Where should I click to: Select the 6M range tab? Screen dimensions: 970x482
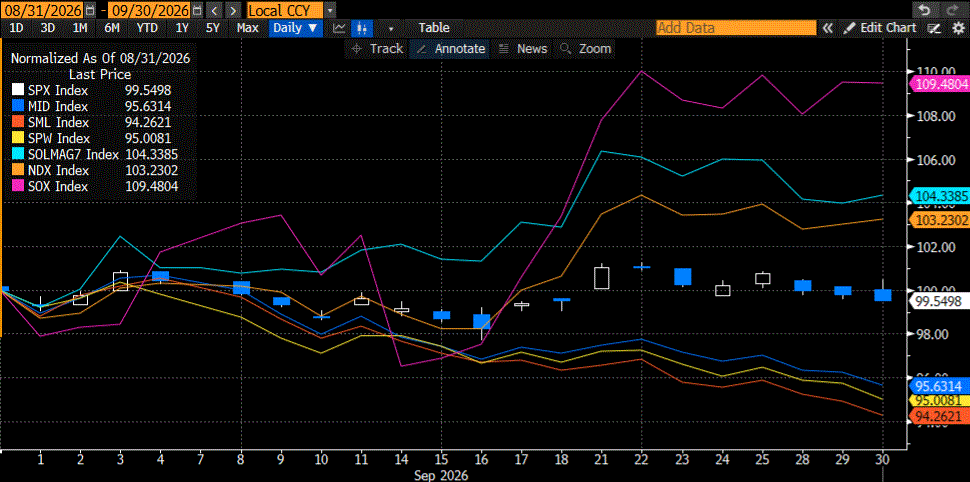(x=112, y=28)
